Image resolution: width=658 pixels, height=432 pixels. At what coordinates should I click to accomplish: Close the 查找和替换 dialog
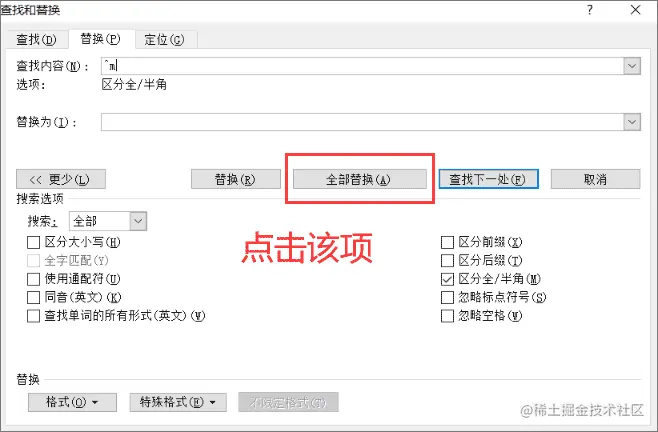(x=635, y=10)
